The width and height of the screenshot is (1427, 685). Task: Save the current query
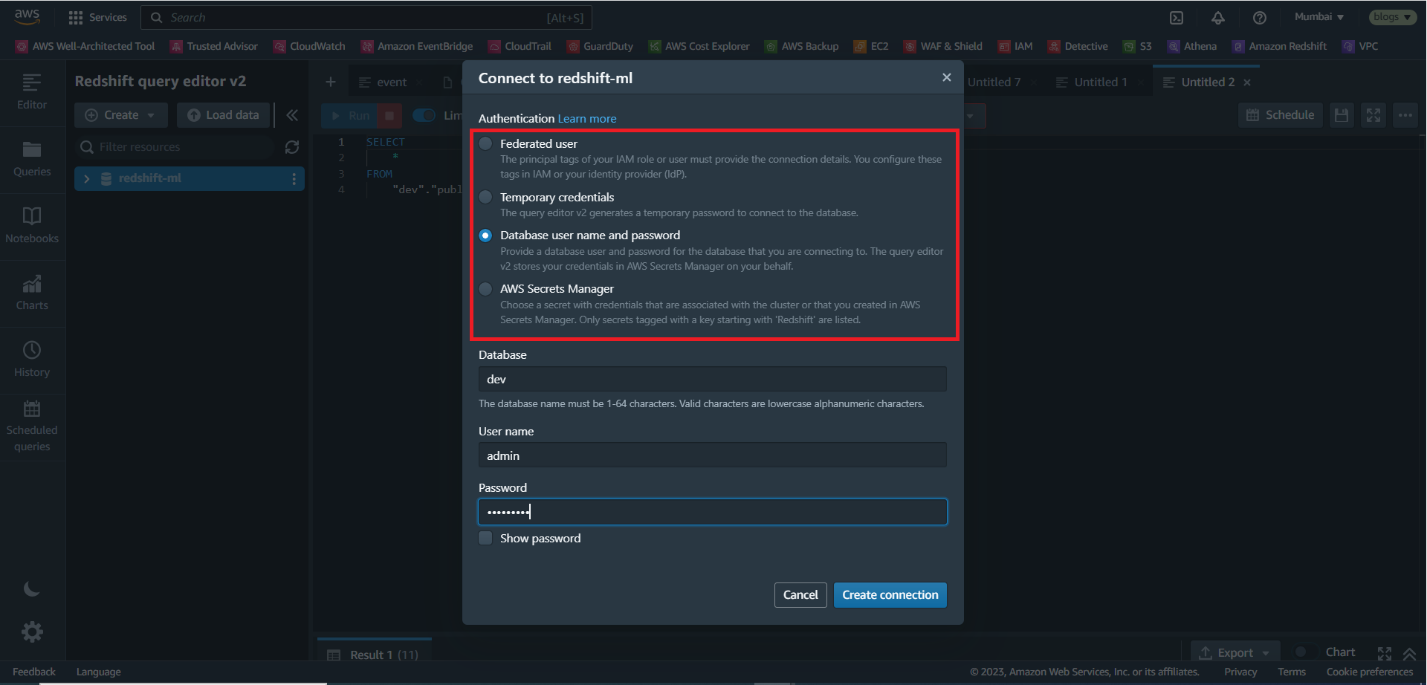1342,115
